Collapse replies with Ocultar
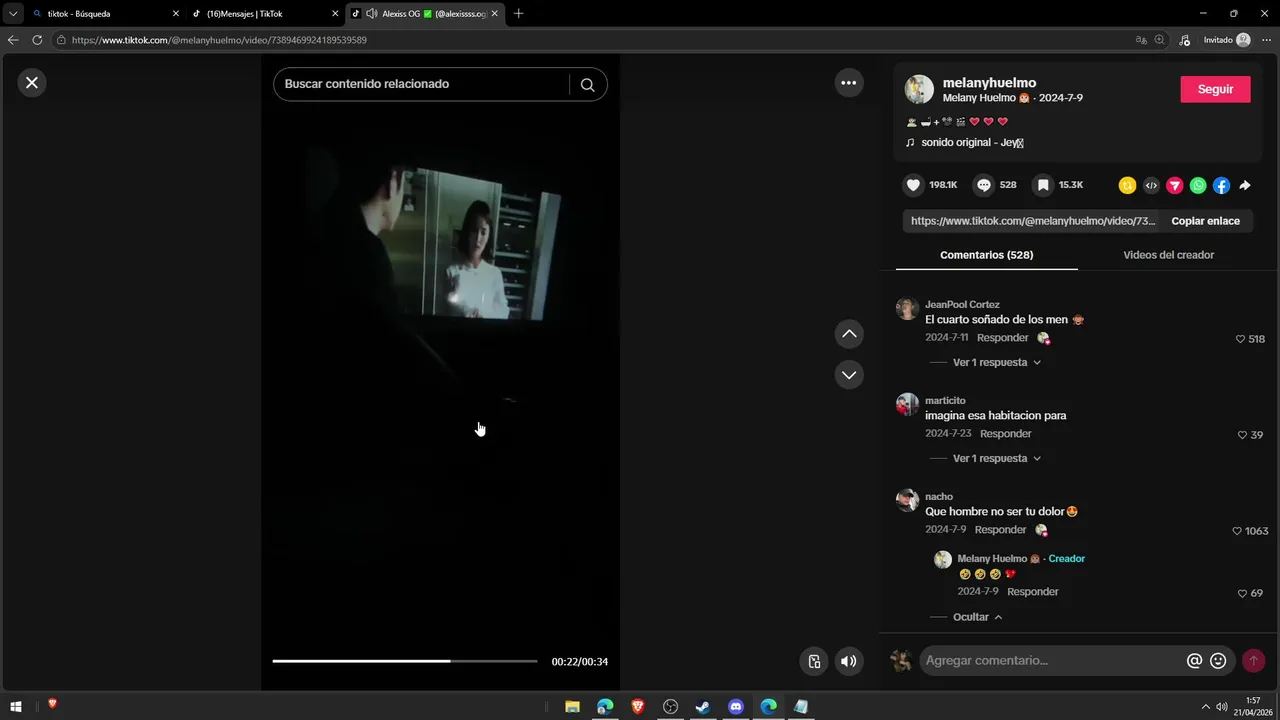Screen dimensions: 1280x720 tap(977, 617)
